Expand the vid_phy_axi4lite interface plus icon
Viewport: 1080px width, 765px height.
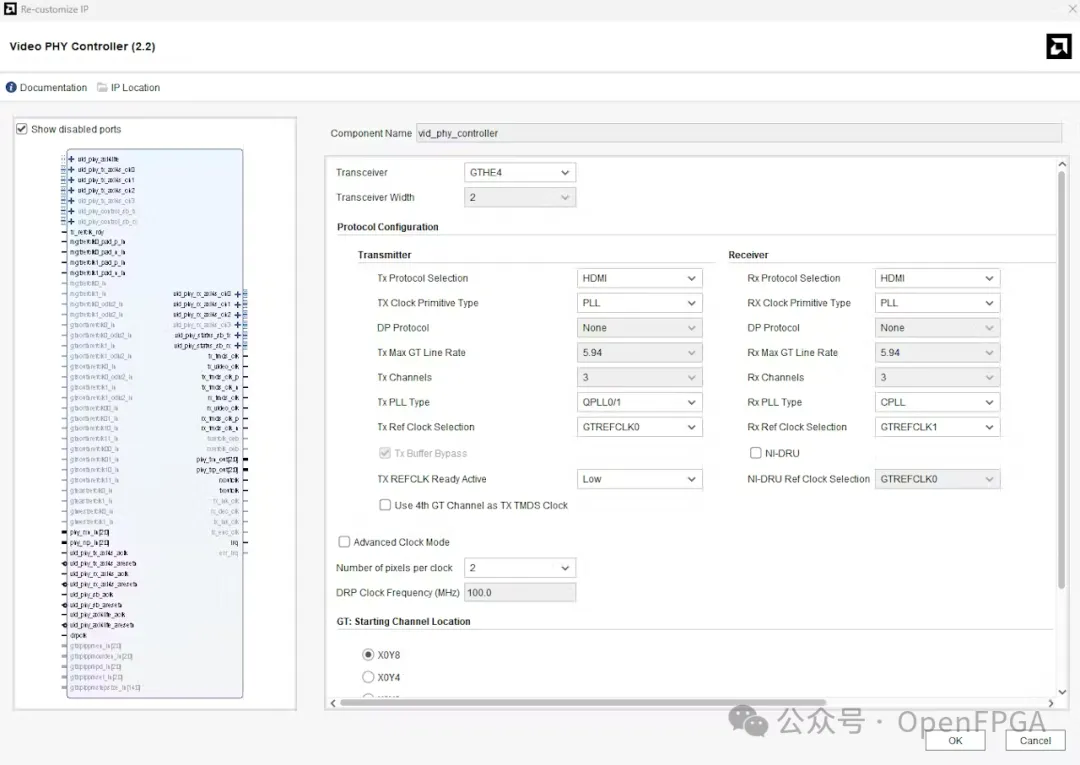pos(71,159)
